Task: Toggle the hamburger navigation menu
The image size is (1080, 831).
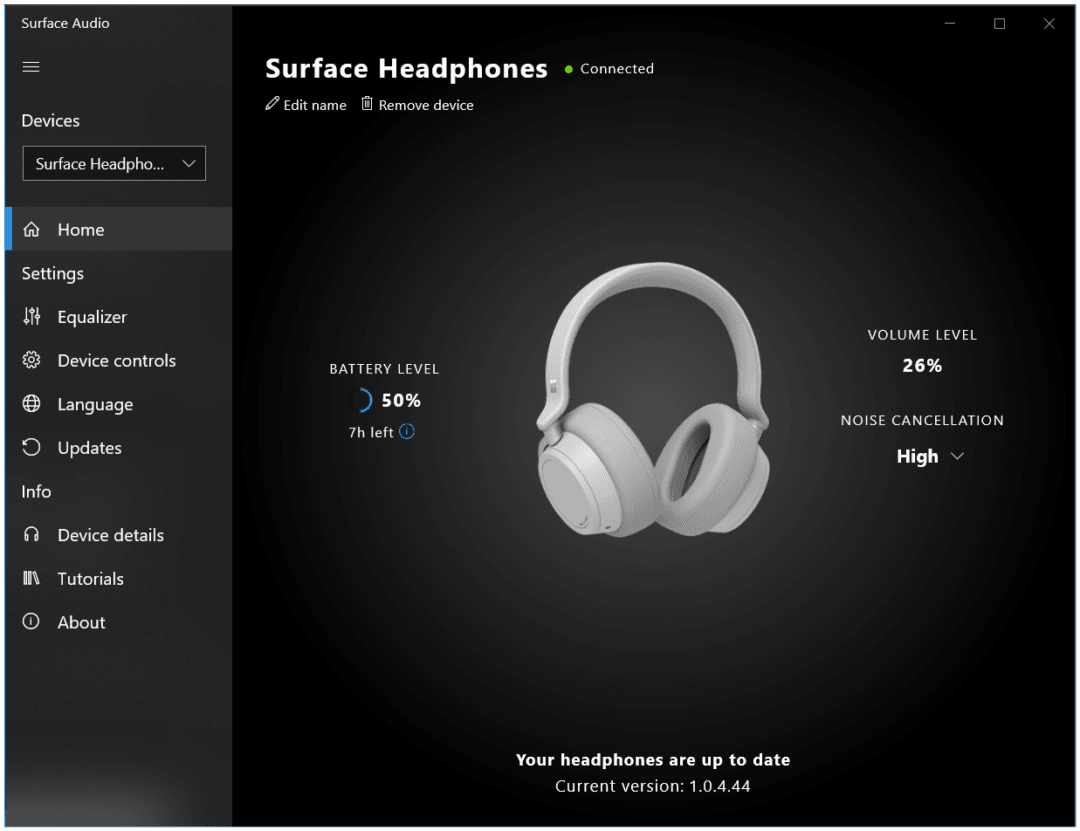Action: (x=30, y=66)
